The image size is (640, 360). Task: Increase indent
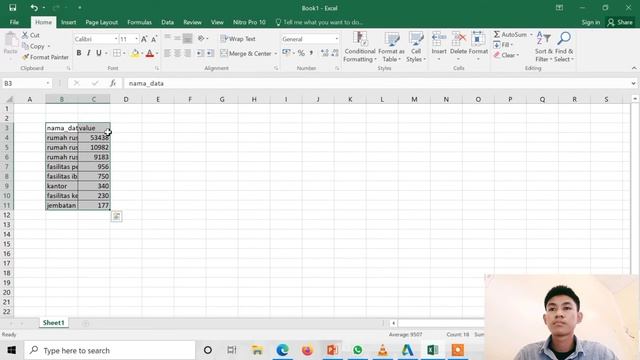[x=210, y=53]
